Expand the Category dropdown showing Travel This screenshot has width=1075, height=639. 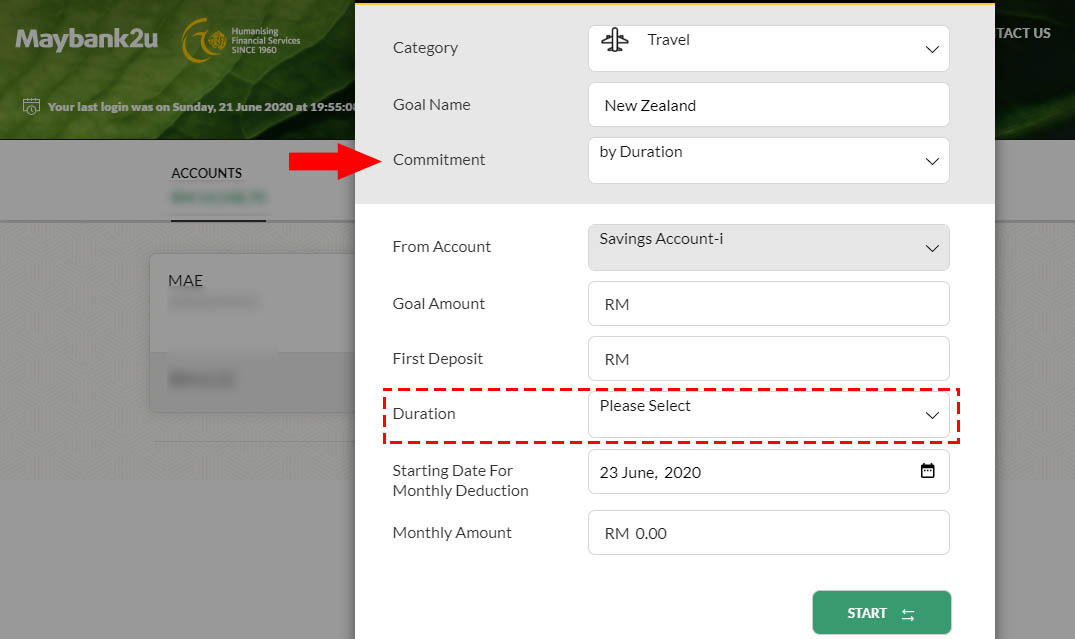click(x=769, y=49)
